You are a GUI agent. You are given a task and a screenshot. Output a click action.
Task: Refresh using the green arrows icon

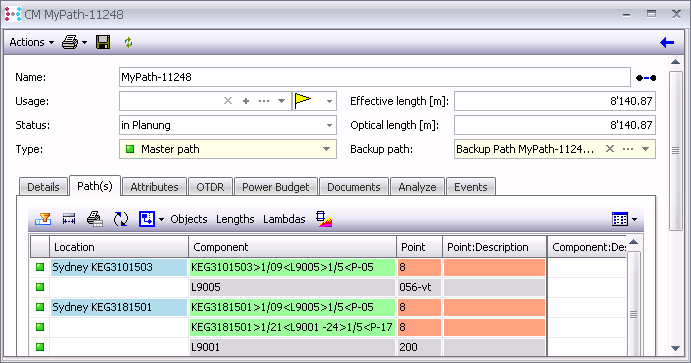coord(128,42)
